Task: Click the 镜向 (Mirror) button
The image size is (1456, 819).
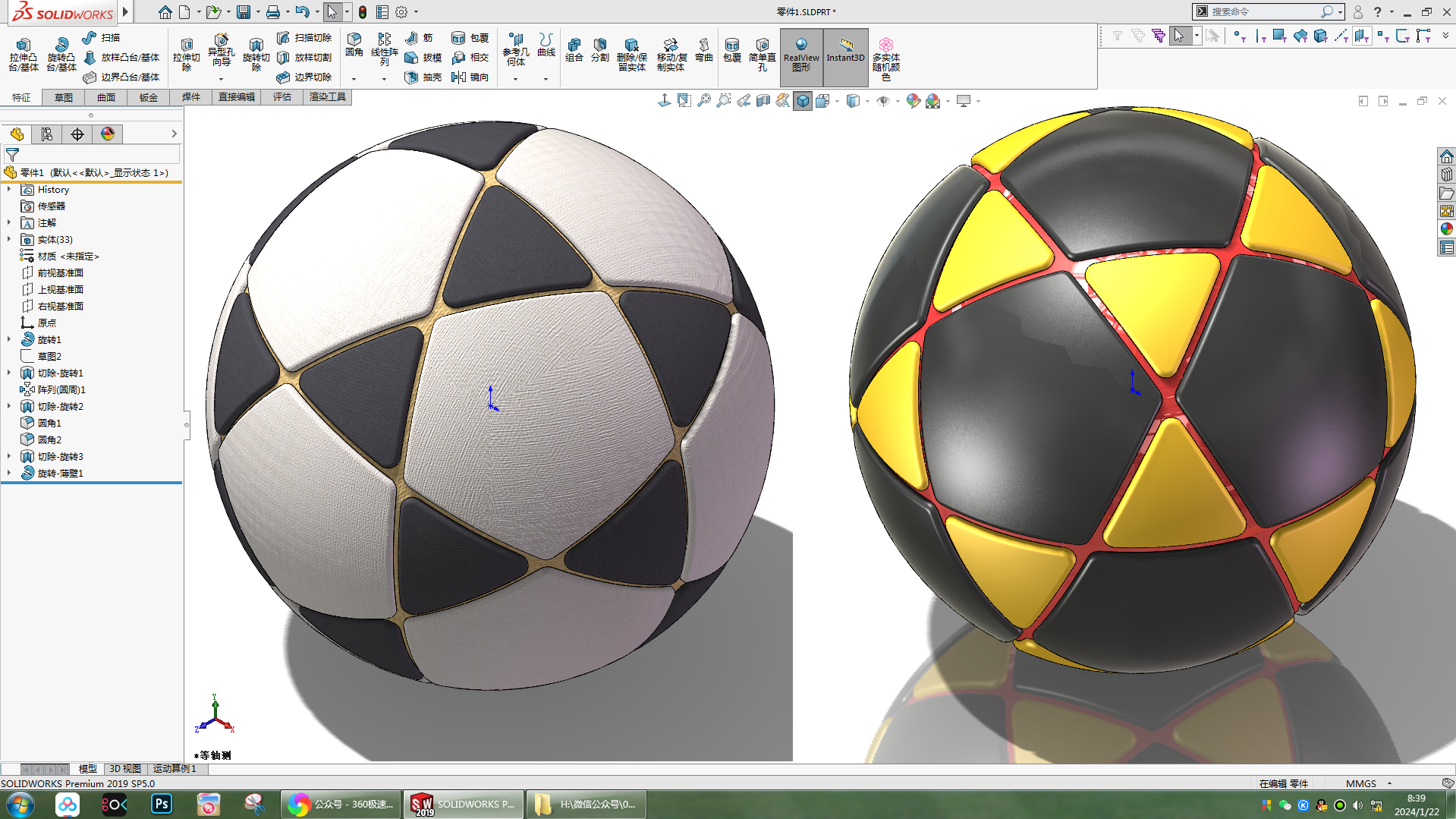Action: click(x=470, y=77)
